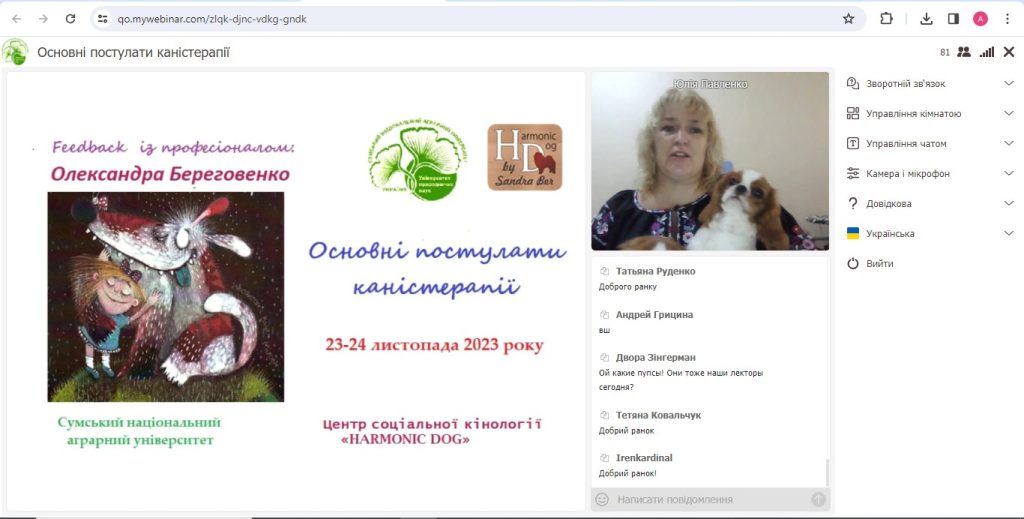Click the presenter's webcam video thumbnail

[710, 161]
